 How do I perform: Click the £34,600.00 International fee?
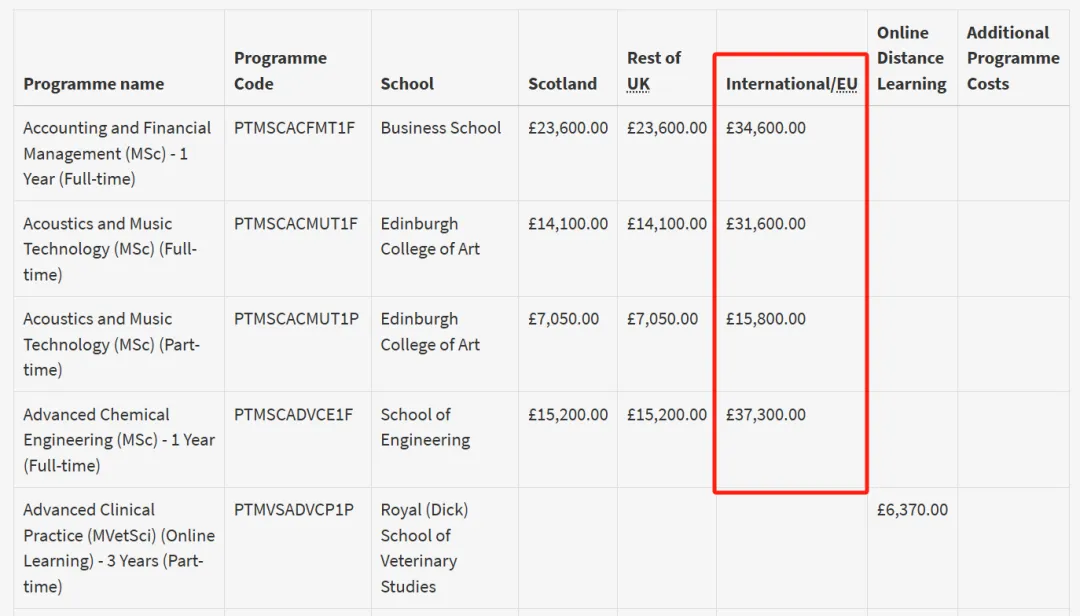point(765,128)
